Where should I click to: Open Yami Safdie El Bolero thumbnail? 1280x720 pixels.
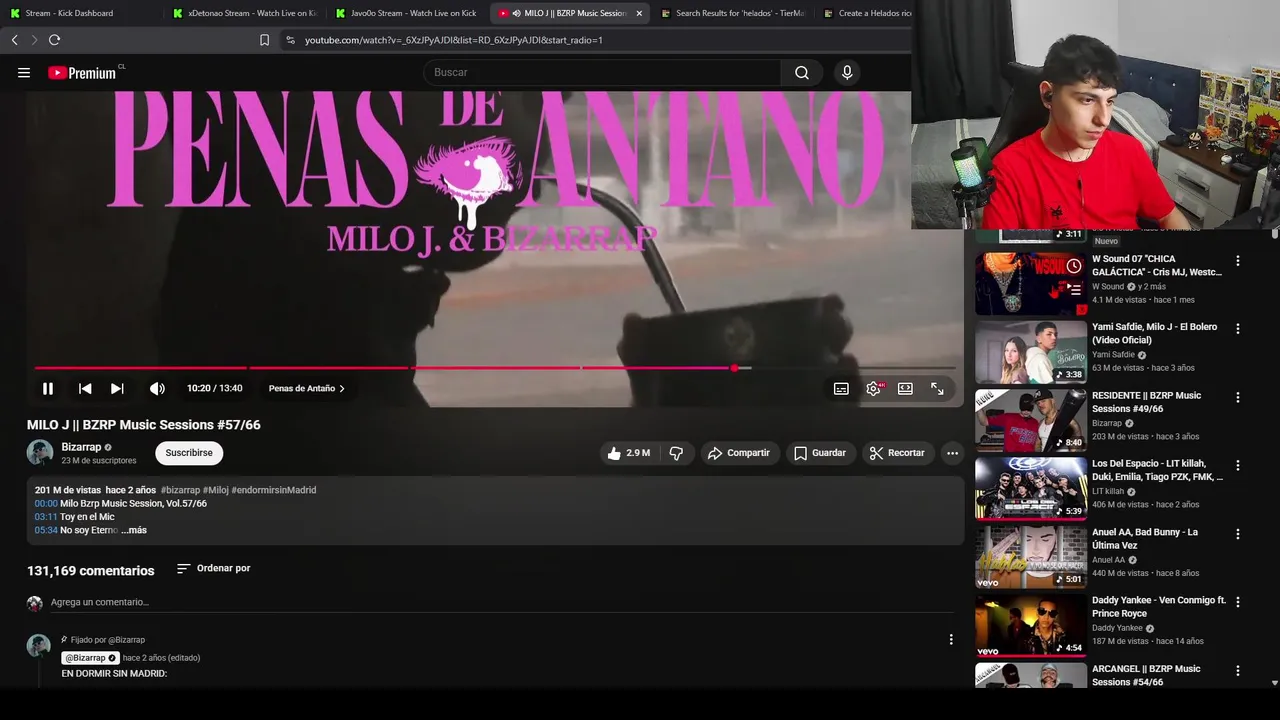tap(1031, 352)
